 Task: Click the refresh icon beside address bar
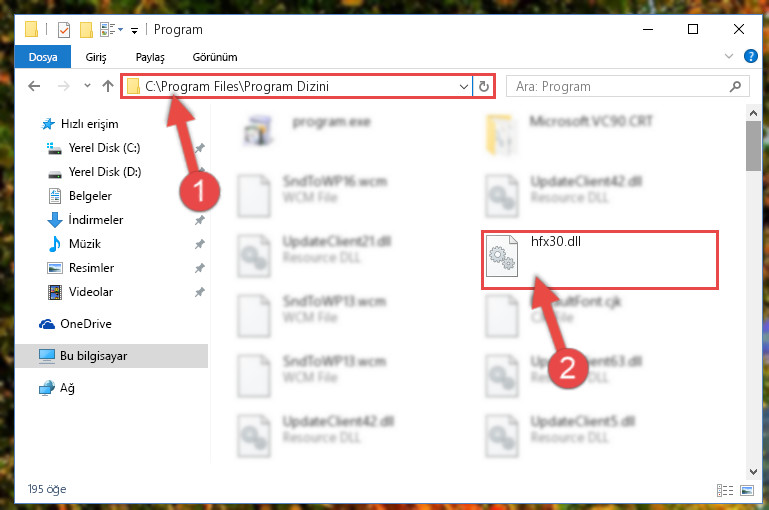click(x=484, y=87)
